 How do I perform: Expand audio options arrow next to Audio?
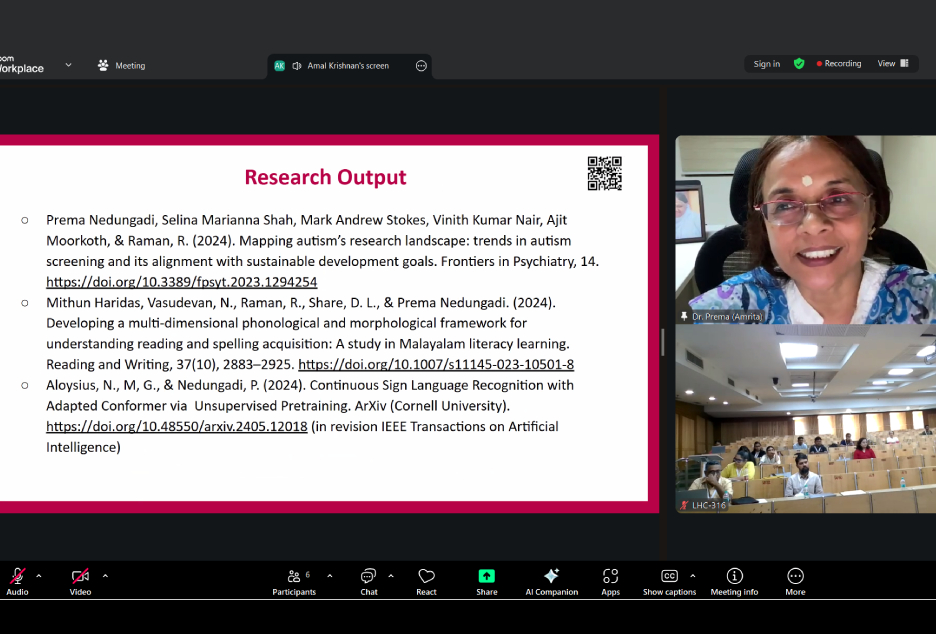click(39, 576)
